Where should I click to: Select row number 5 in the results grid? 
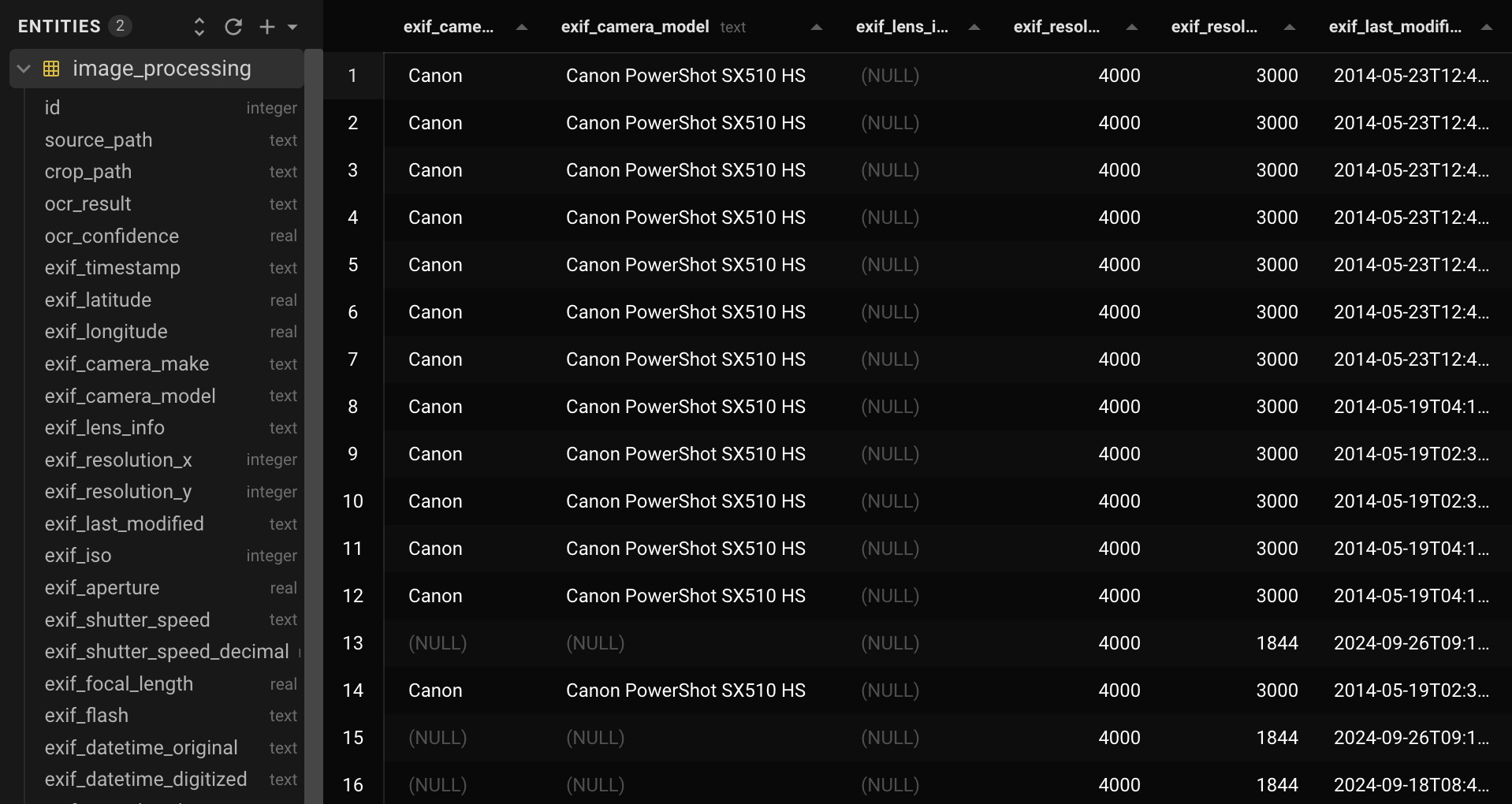pos(352,265)
